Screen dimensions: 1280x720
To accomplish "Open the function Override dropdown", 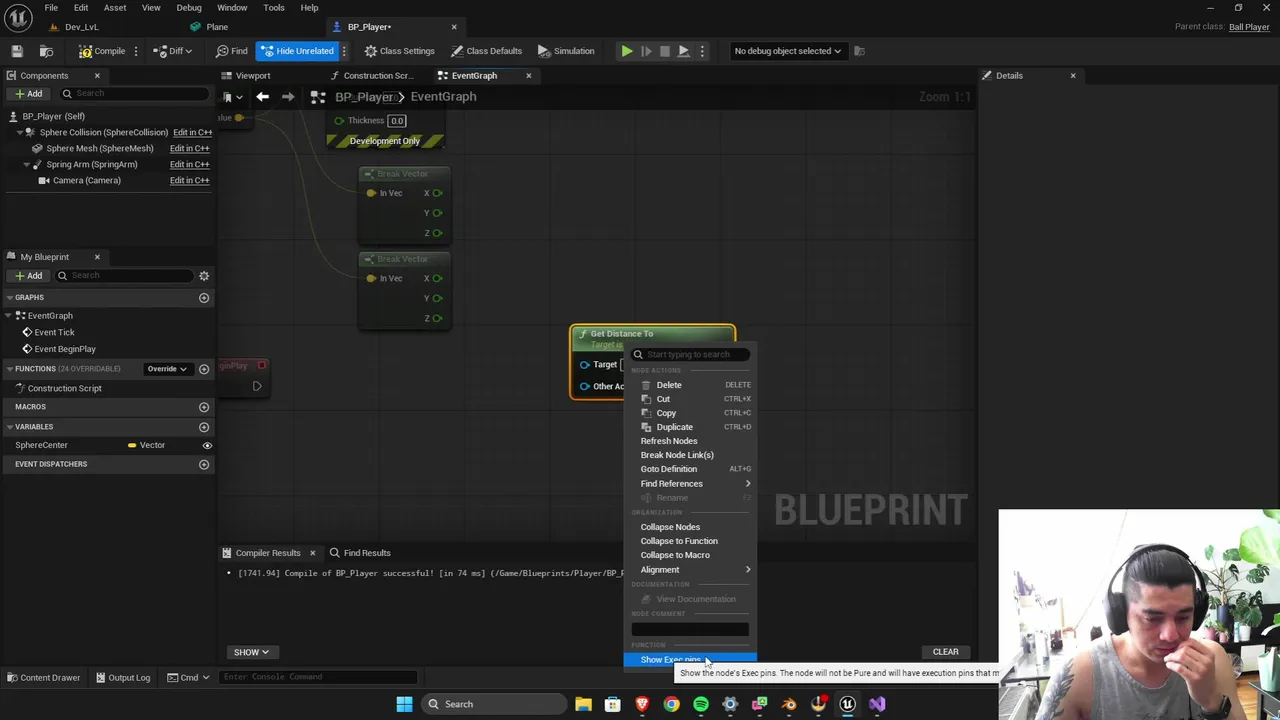I will pos(167,369).
